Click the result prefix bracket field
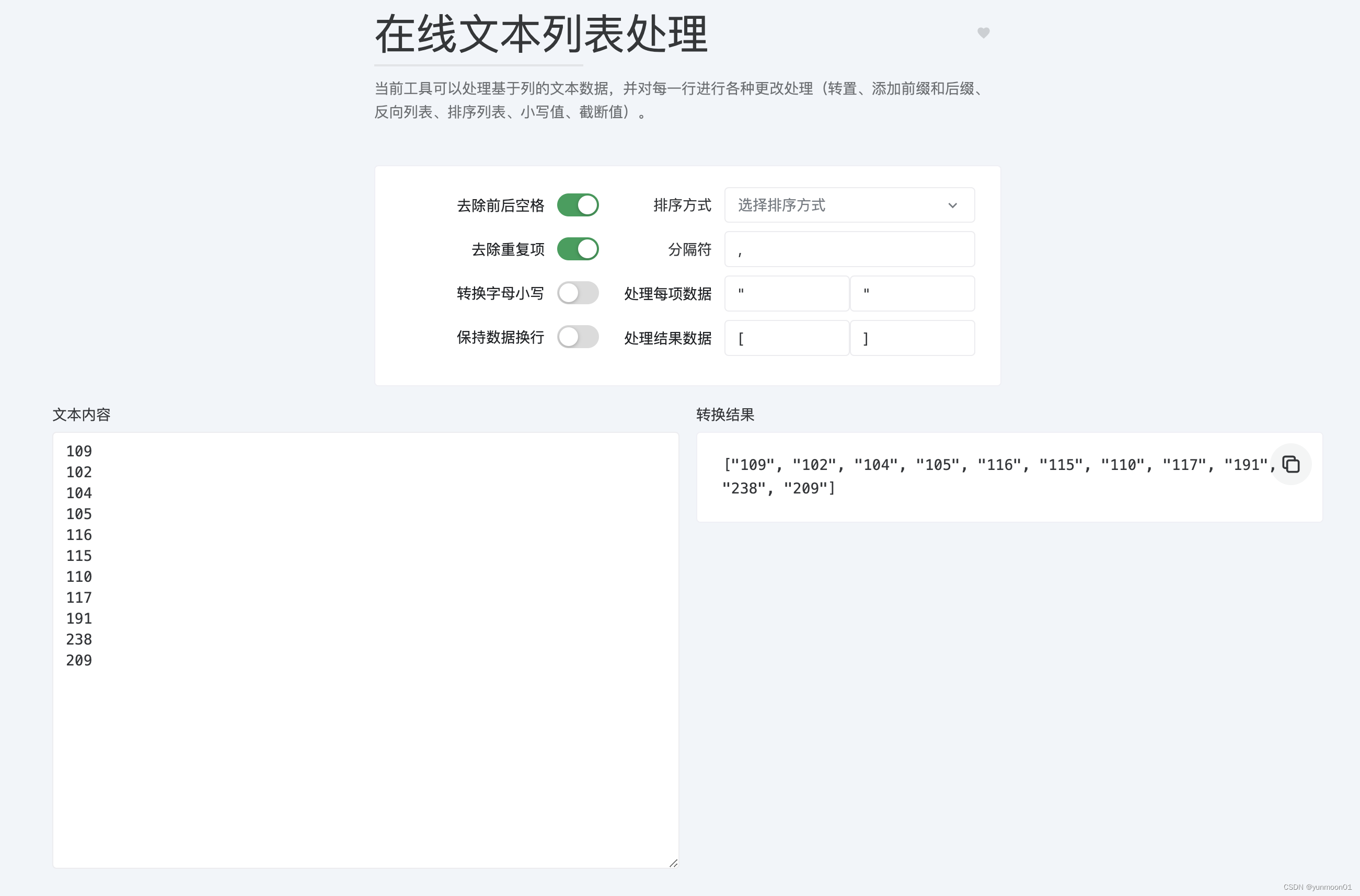1360x896 pixels. [787, 338]
